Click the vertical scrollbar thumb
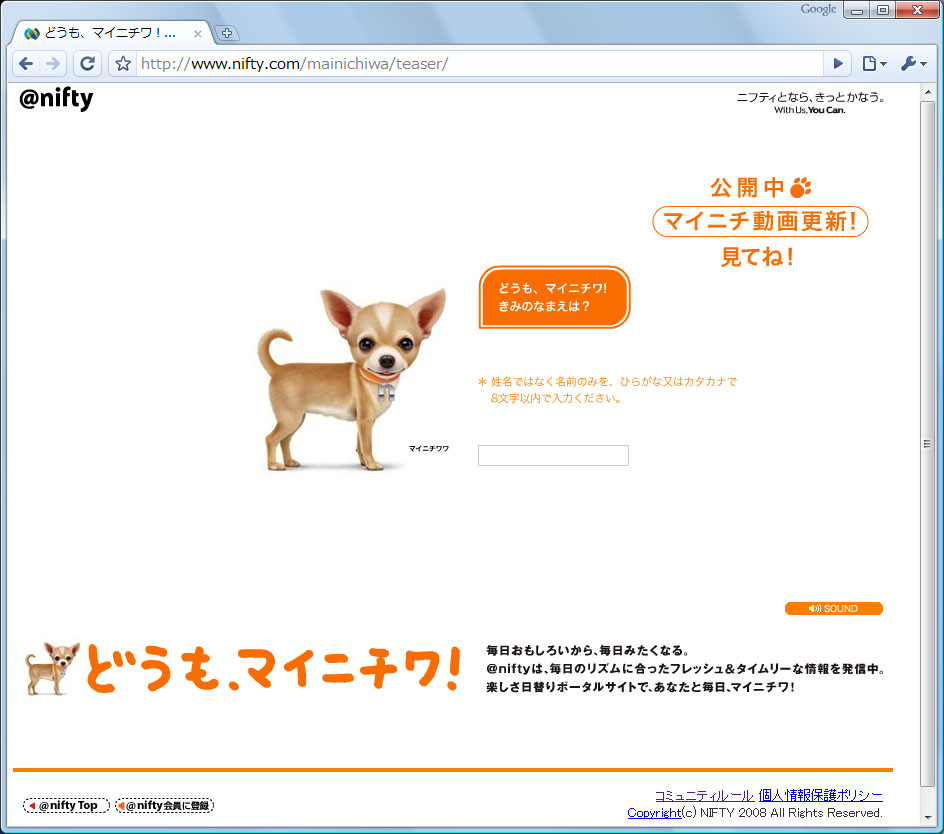Viewport: 944px width, 834px height. (928, 444)
